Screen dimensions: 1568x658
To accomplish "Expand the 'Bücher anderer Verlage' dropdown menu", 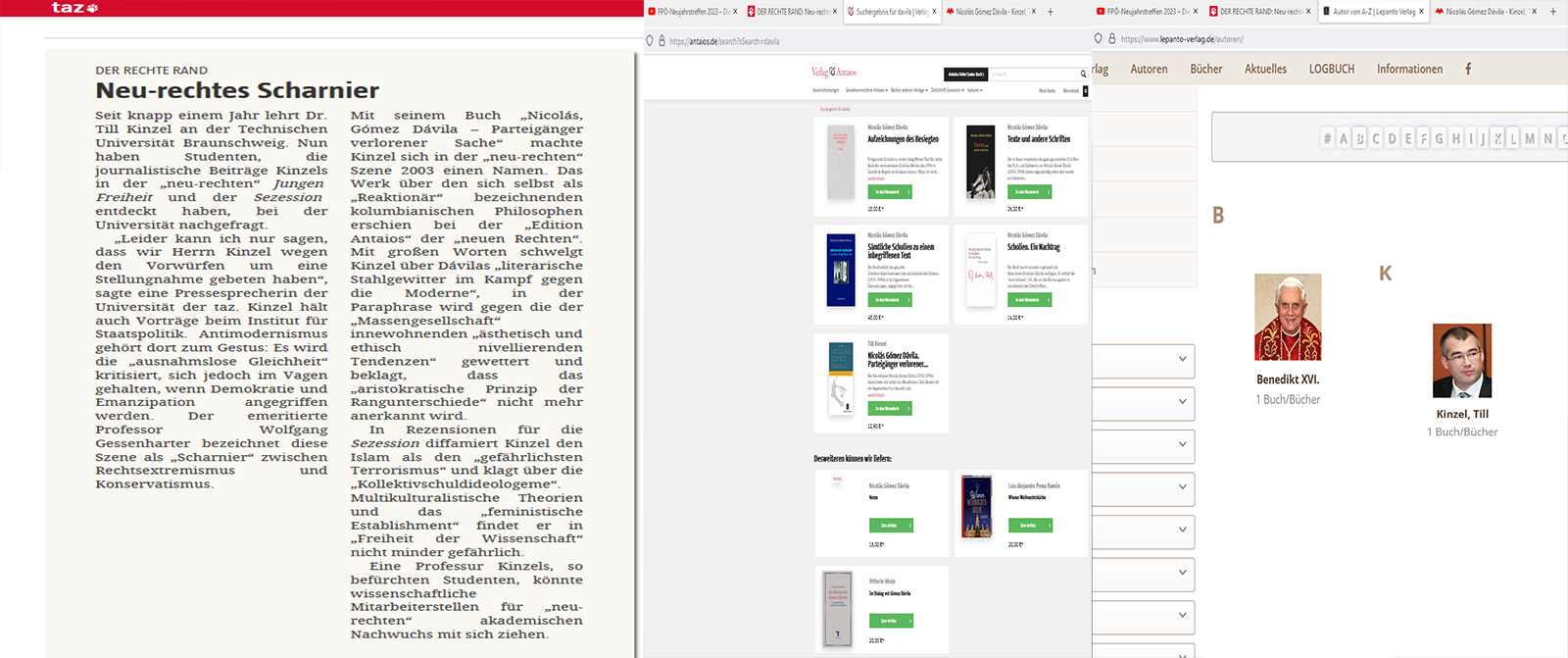I will [908, 90].
